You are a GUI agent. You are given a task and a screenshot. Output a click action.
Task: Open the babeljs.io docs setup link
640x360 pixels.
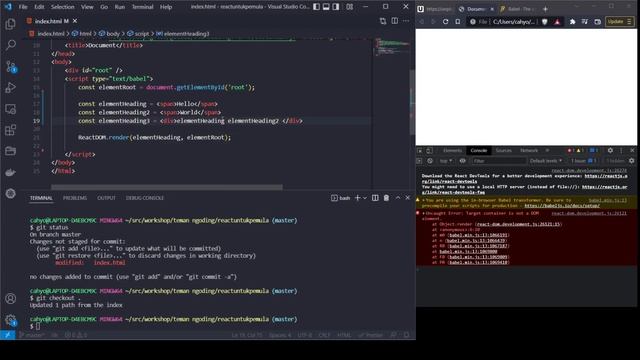[x=562, y=206]
